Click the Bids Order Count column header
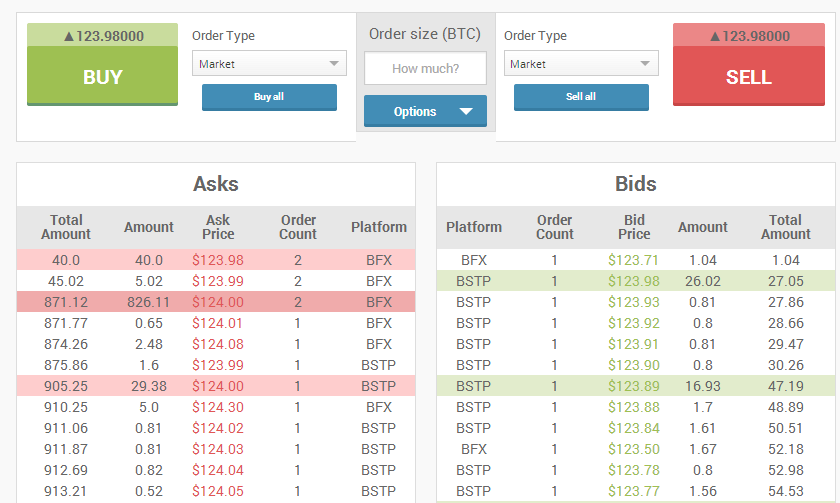This screenshot has width=840, height=503. [x=555, y=227]
